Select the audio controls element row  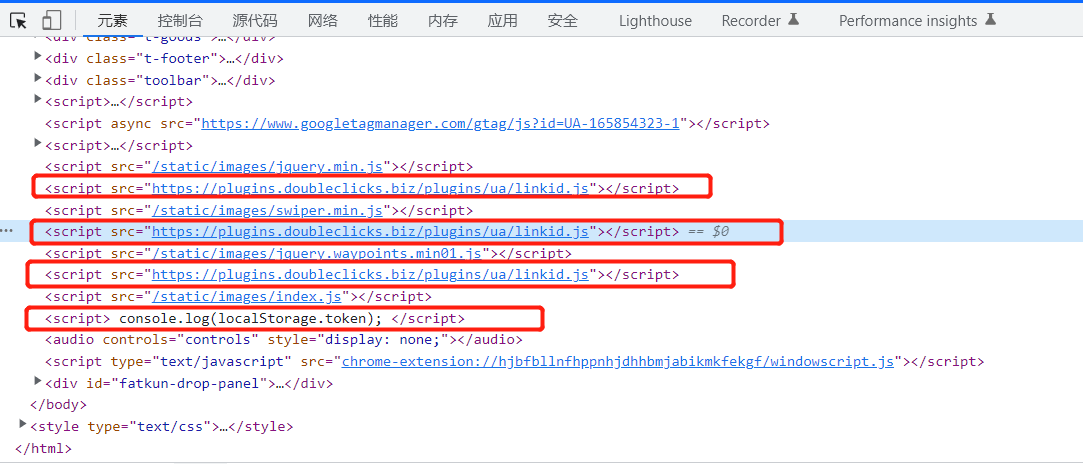coord(284,340)
